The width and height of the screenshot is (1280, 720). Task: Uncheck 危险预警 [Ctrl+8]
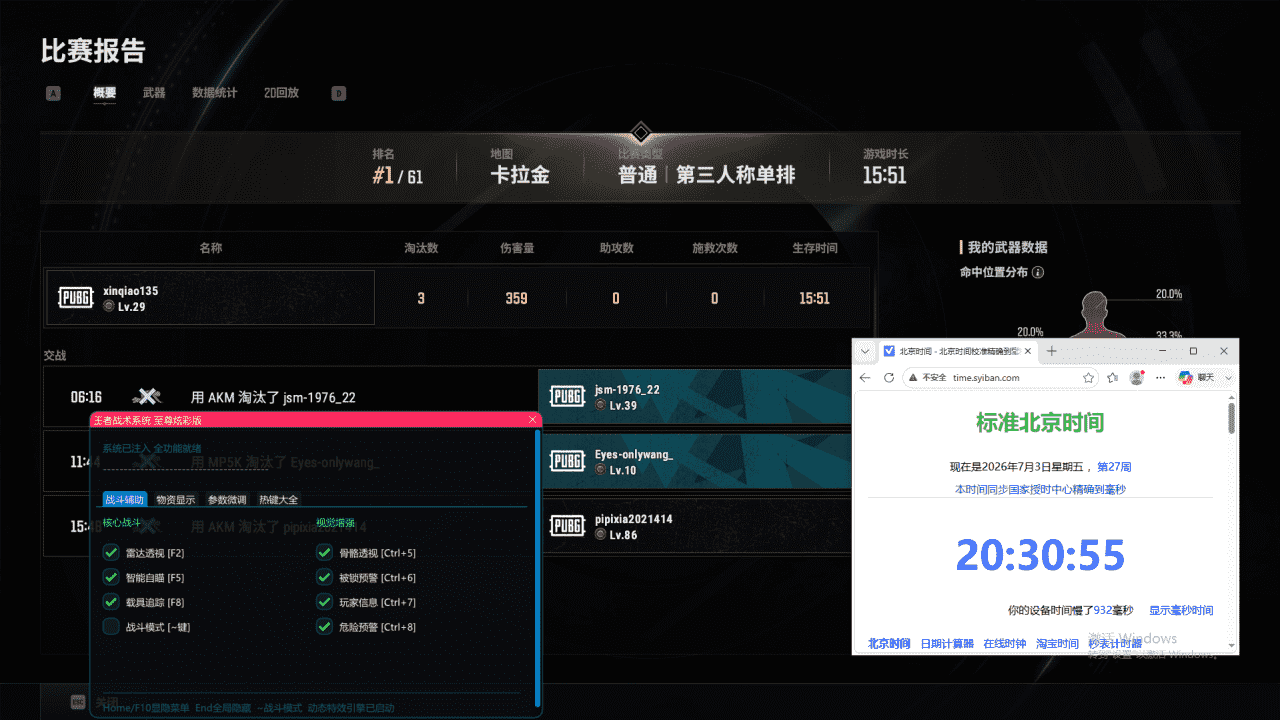coord(324,628)
